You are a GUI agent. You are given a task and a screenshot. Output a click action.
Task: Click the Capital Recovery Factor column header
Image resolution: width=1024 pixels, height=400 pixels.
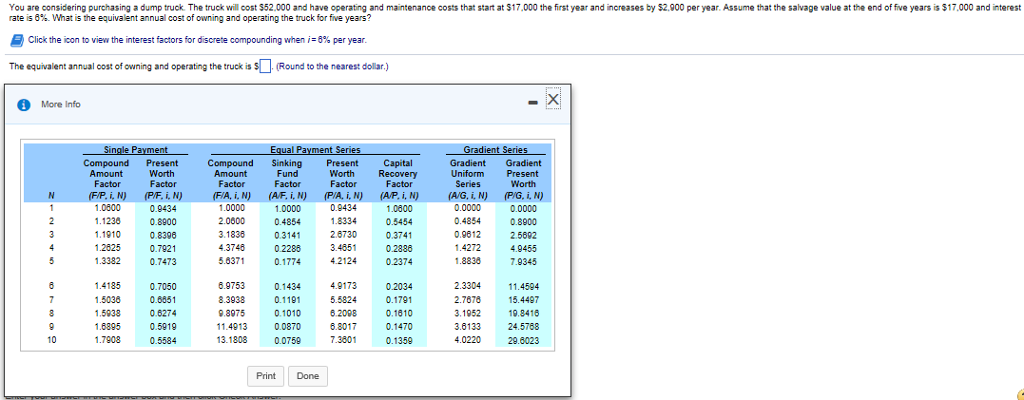[x=398, y=179]
